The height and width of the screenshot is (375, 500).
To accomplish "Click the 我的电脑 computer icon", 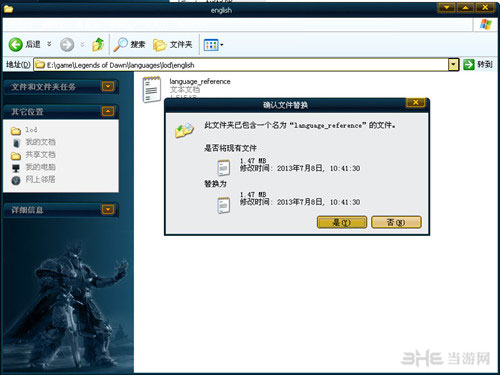I will tap(16, 168).
